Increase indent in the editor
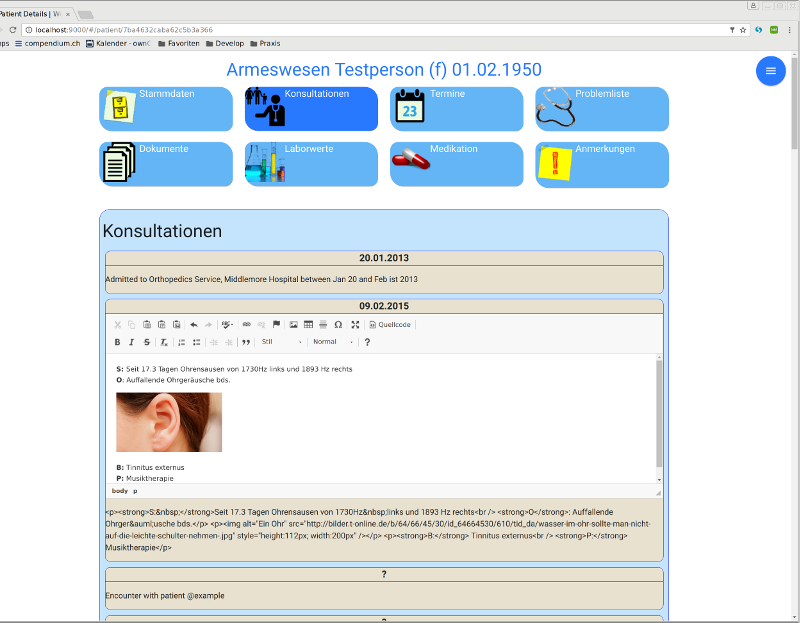 [229, 342]
